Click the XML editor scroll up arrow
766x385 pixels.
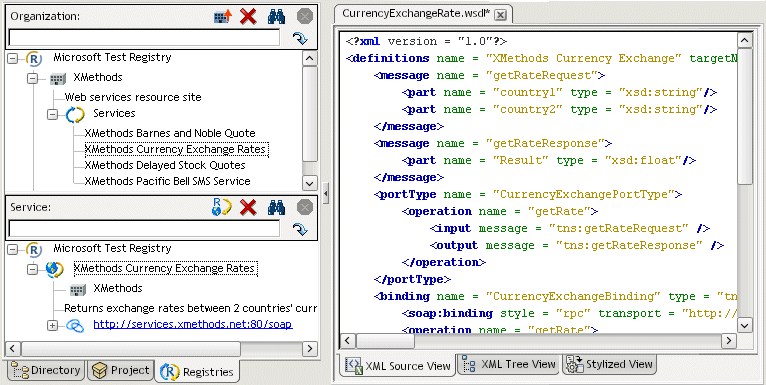pyautogui.click(x=745, y=41)
